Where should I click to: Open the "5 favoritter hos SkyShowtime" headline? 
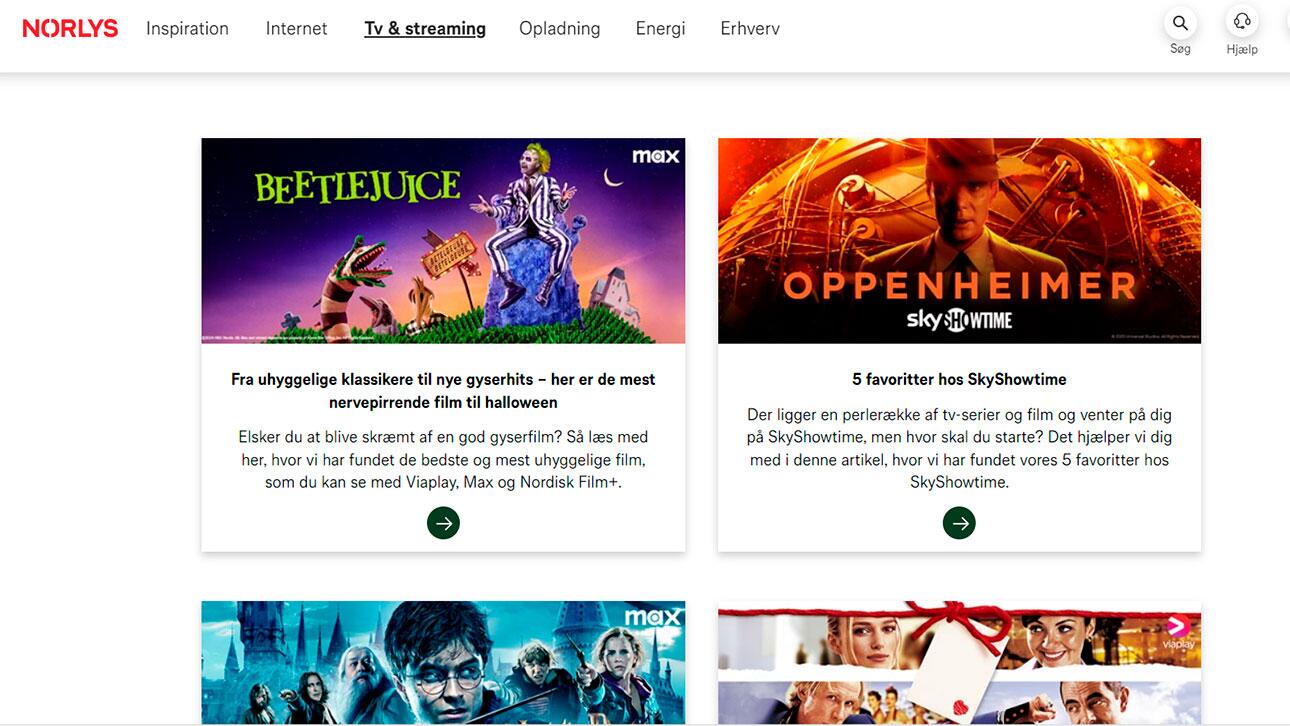(x=959, y=379)
